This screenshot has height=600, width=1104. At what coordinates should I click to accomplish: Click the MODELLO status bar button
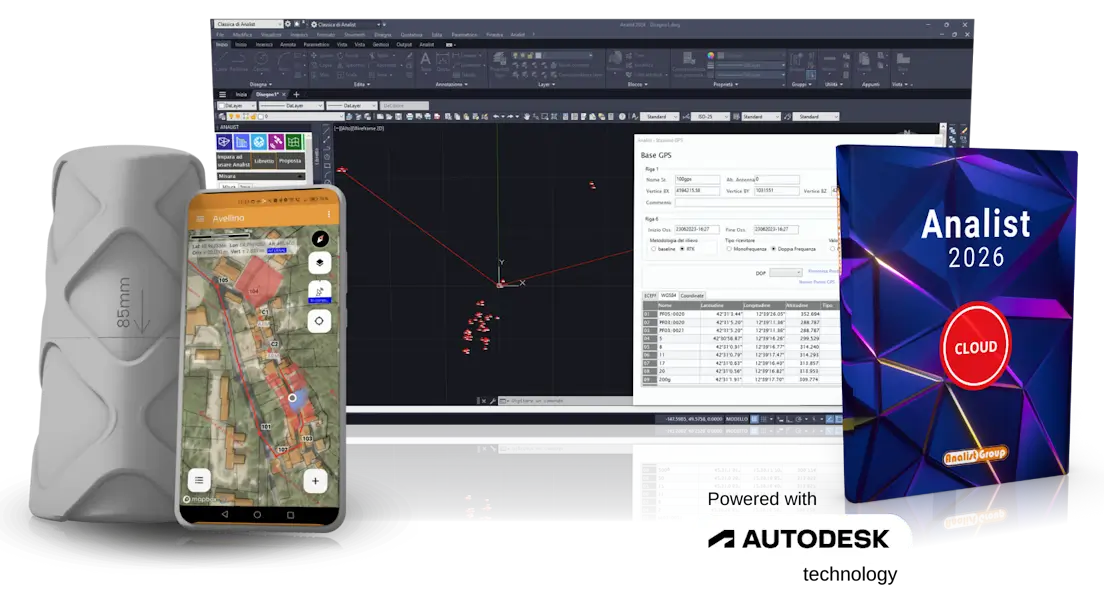(736, 419)
